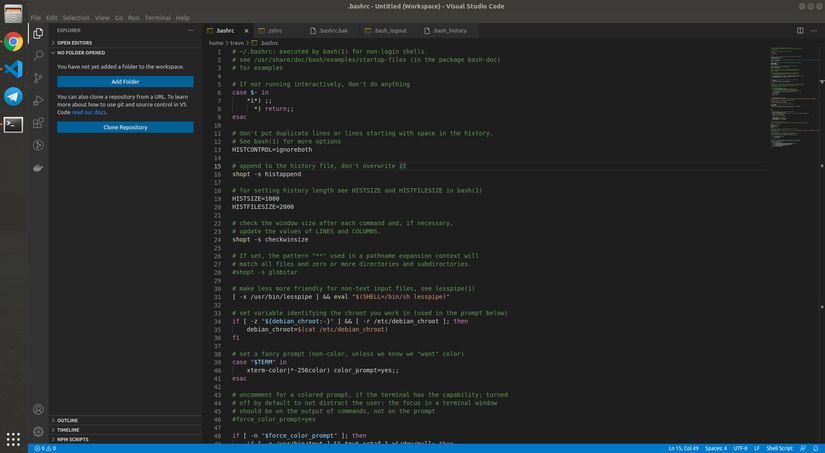Toggle the Explorer view in activity bar

tap(38, 33)
